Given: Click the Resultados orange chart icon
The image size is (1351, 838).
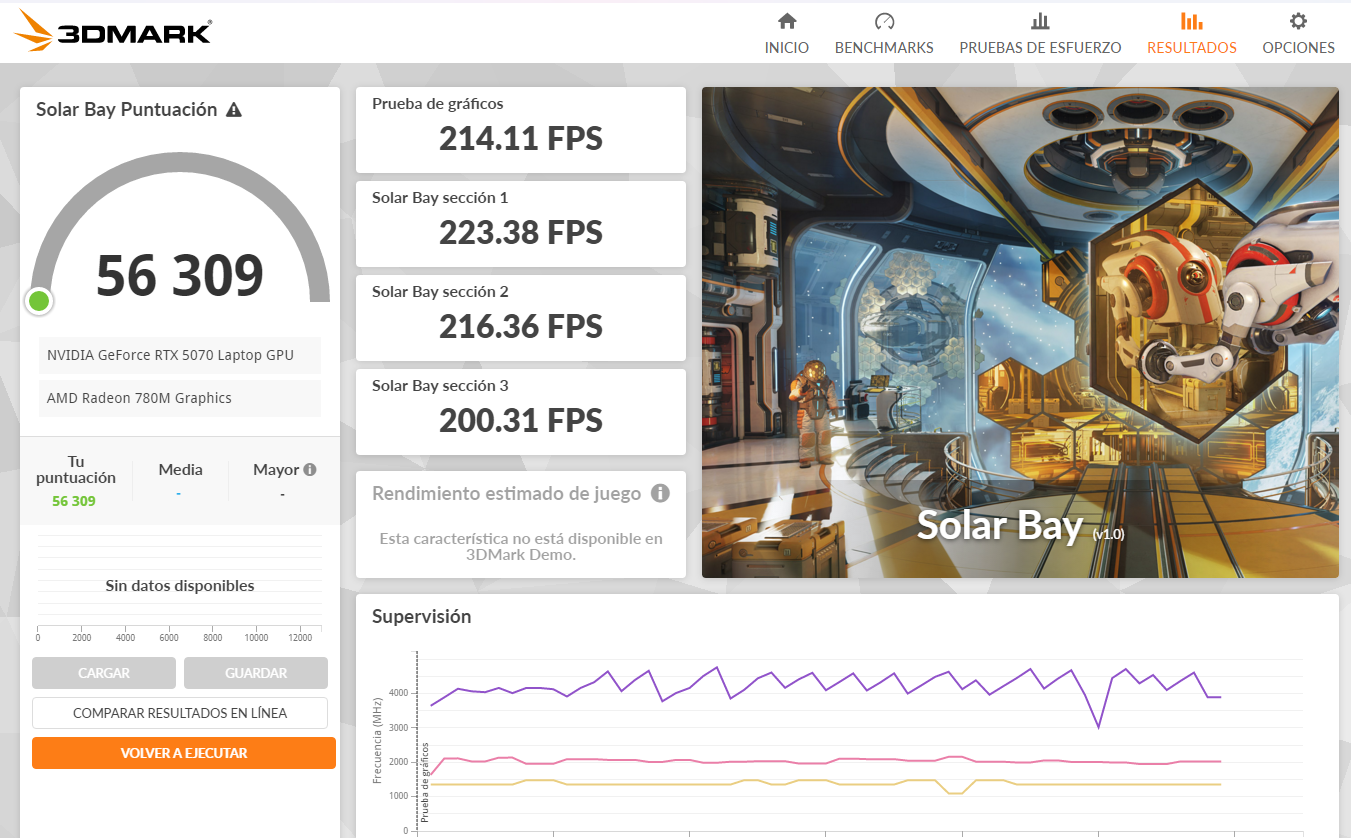Looking at the screenshot, I should (x=1191, y=21).
